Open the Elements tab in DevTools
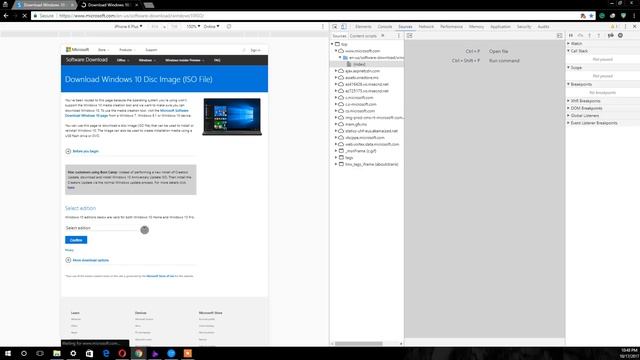 363,27
